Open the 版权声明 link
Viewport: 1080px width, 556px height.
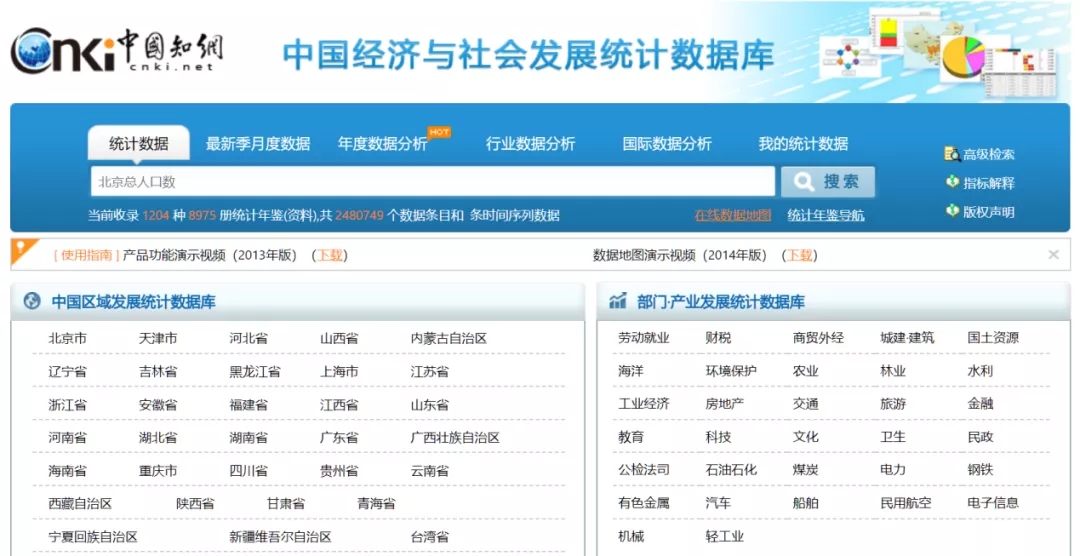(x=988, y=212)
